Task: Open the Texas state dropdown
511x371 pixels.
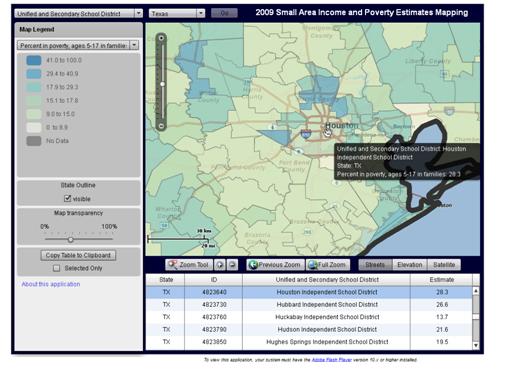Action: (x=177, y=13)
